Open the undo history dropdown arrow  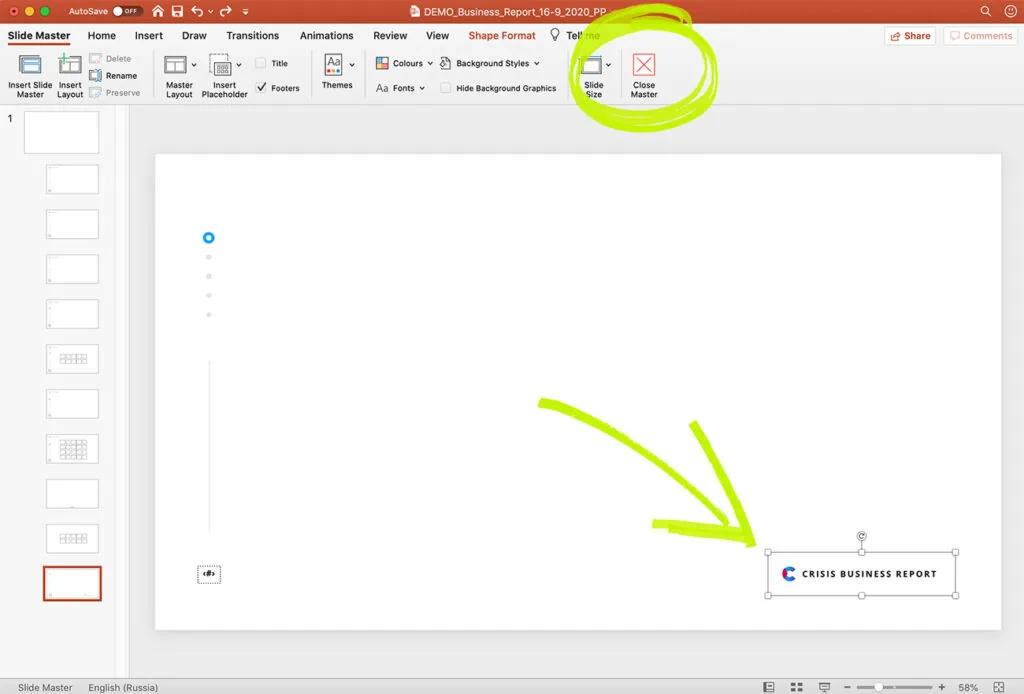point(210,11)
